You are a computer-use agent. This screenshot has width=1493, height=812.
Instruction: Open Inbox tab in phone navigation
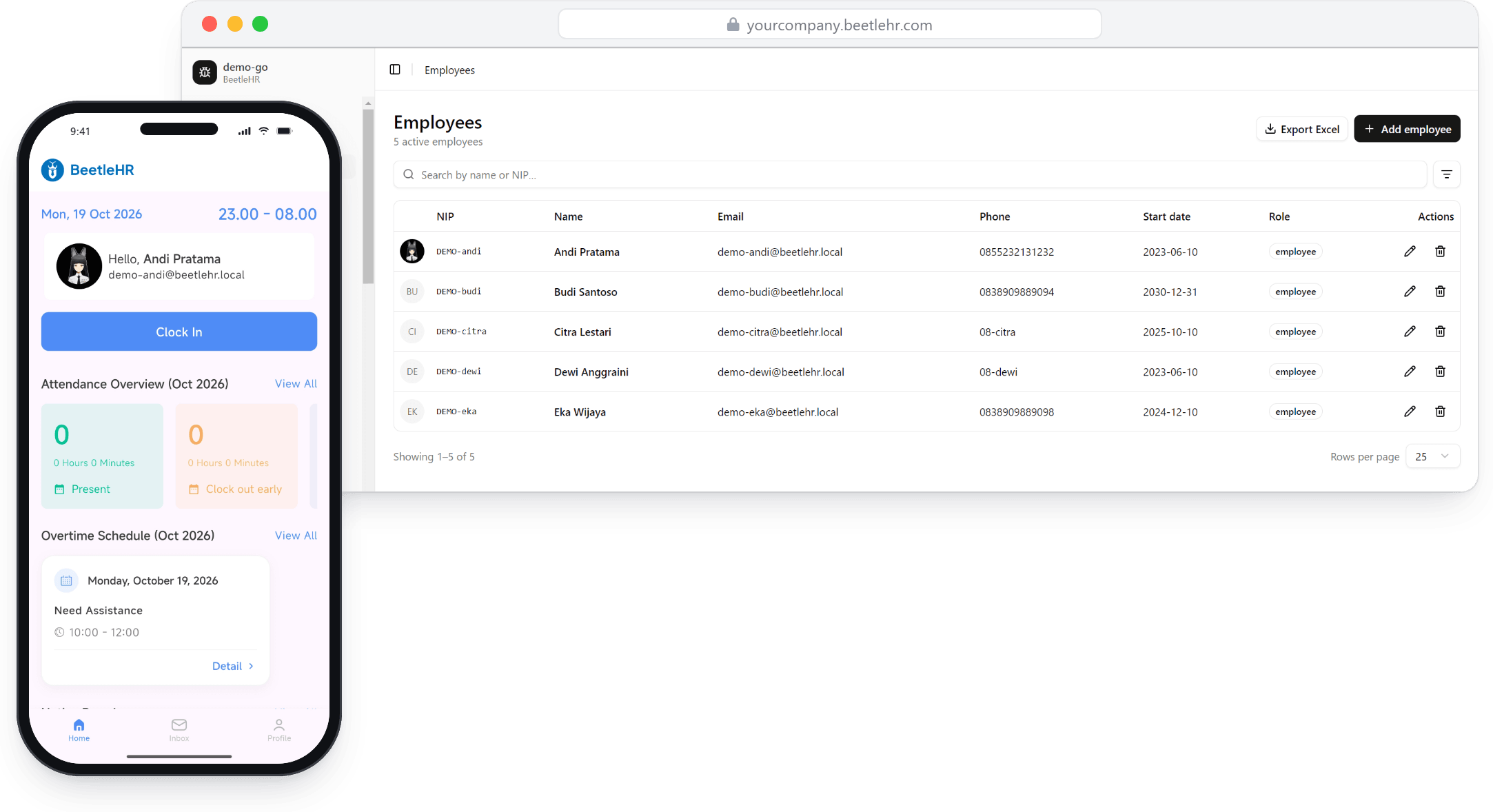[179, 730]
